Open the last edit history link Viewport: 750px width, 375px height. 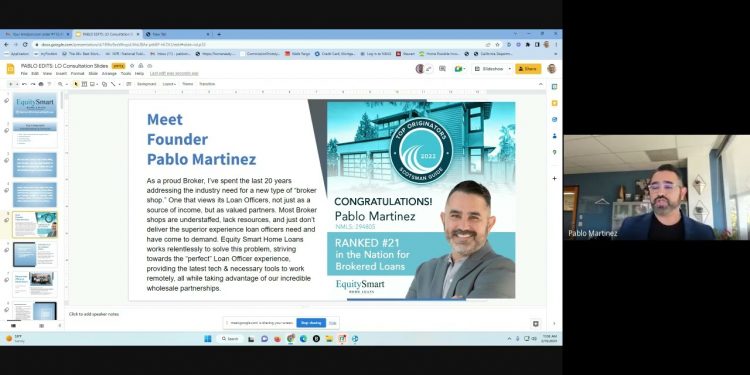(174, 74)
